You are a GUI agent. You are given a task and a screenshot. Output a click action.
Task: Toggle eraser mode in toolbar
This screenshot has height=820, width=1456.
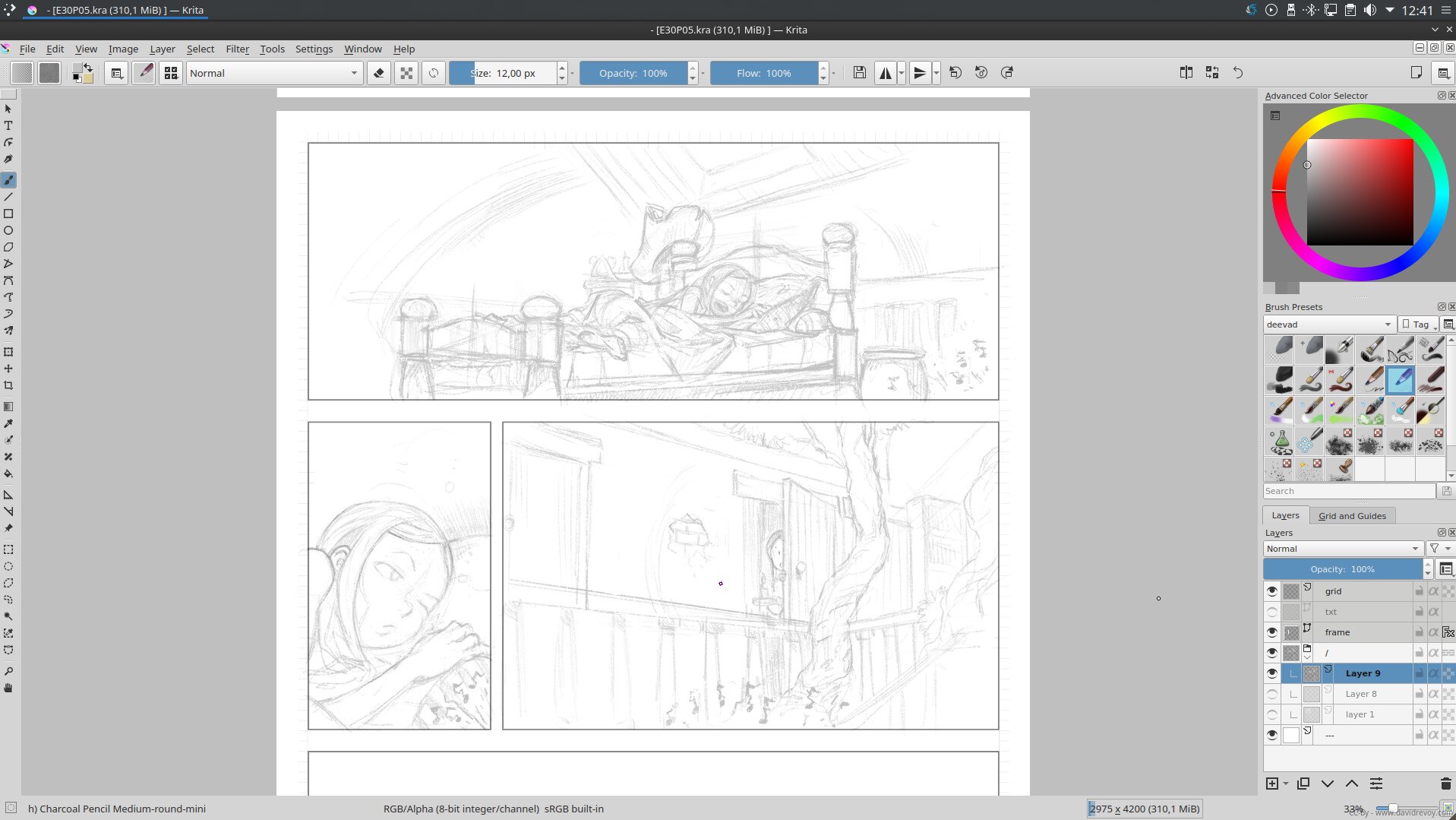pos(379,73)
